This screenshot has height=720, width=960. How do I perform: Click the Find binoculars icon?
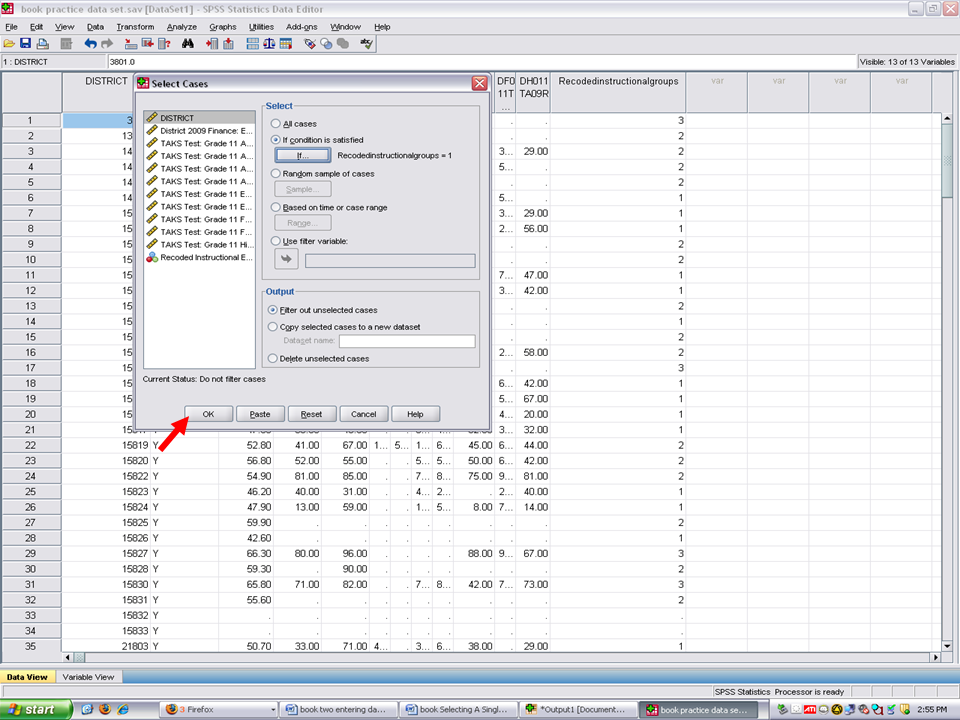[187, 44]
